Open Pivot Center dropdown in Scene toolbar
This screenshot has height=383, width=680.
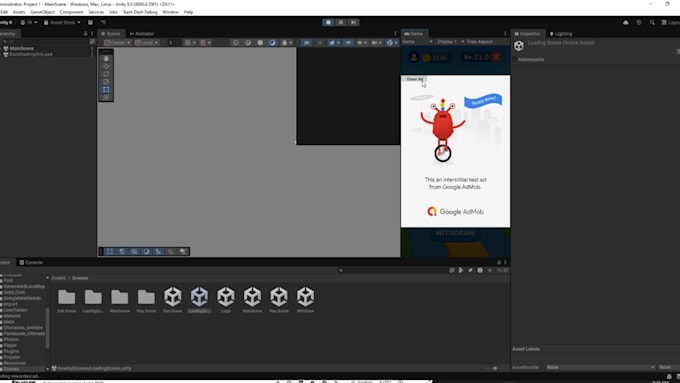point(117,43)
